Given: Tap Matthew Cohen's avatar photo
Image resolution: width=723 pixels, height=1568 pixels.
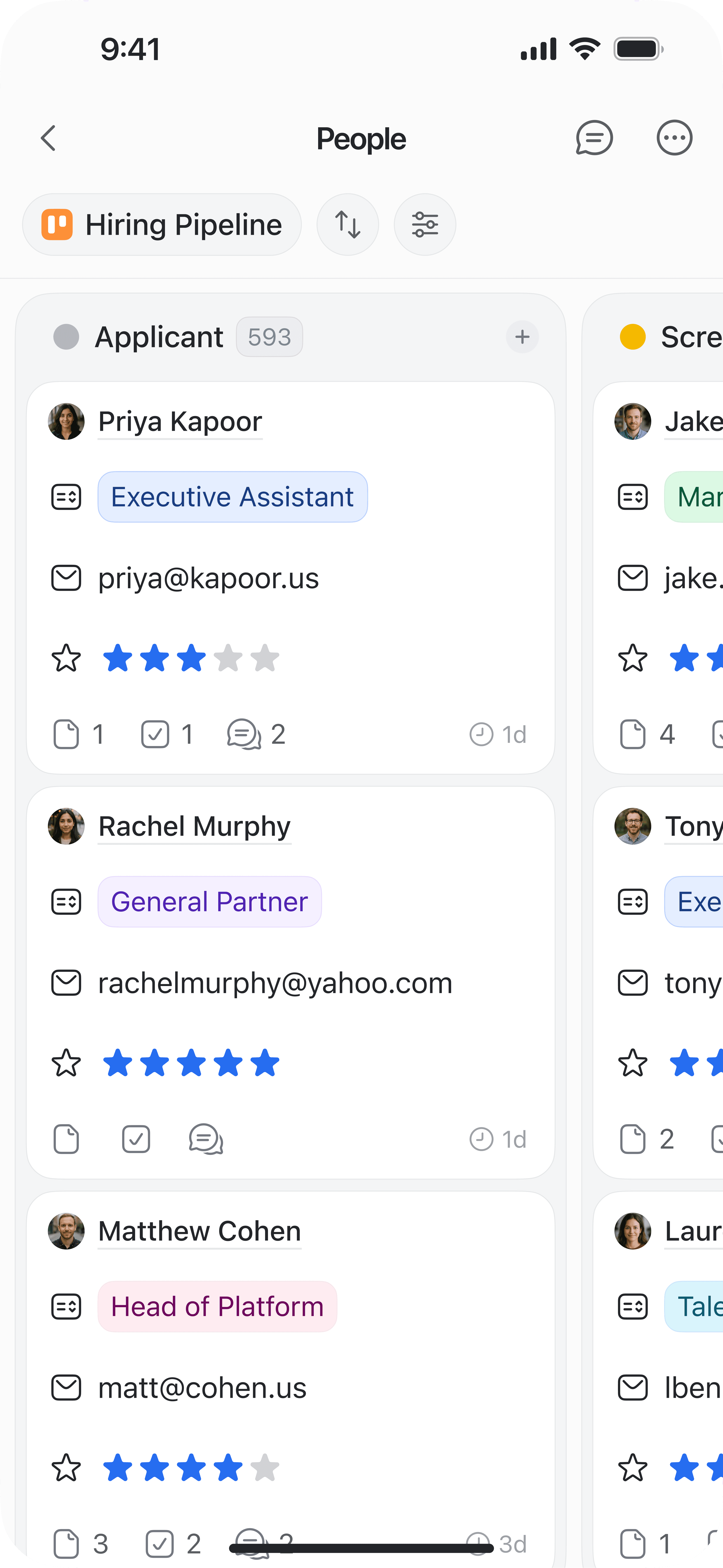Looking at the screenshot, I should [x=66, y=1231].
